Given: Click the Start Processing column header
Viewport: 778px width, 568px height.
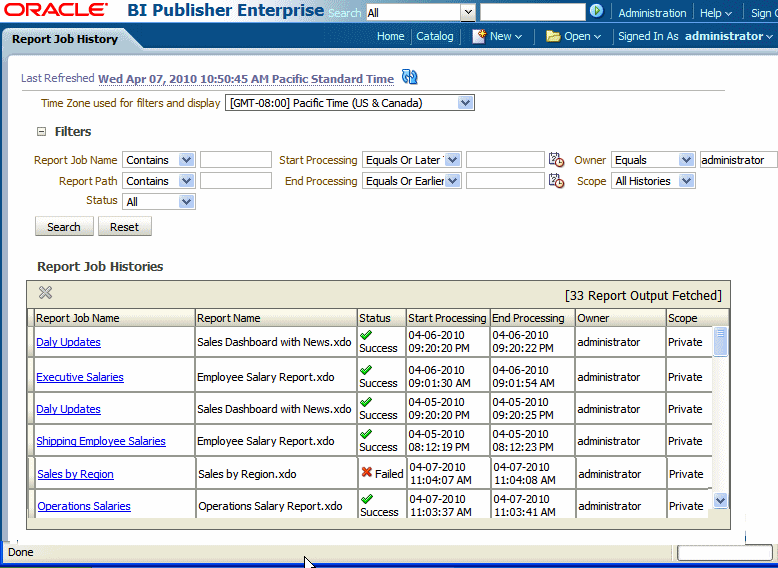Looking at the screenshot, I should click(448, 318).
